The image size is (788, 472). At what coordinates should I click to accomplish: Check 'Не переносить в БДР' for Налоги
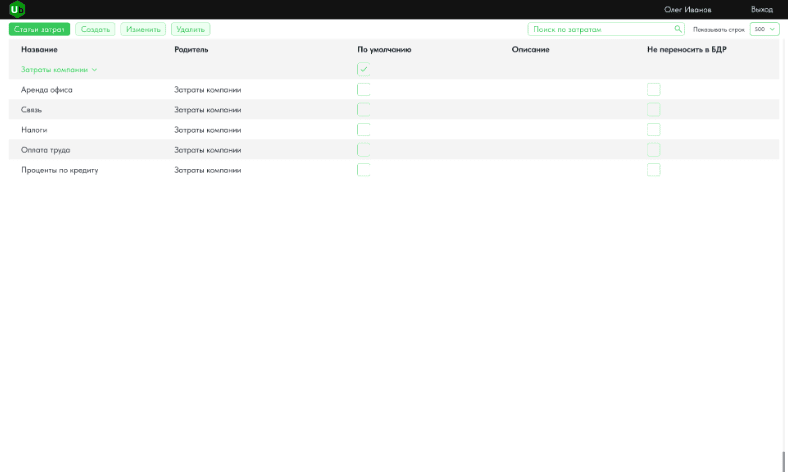tap(653, 130)
